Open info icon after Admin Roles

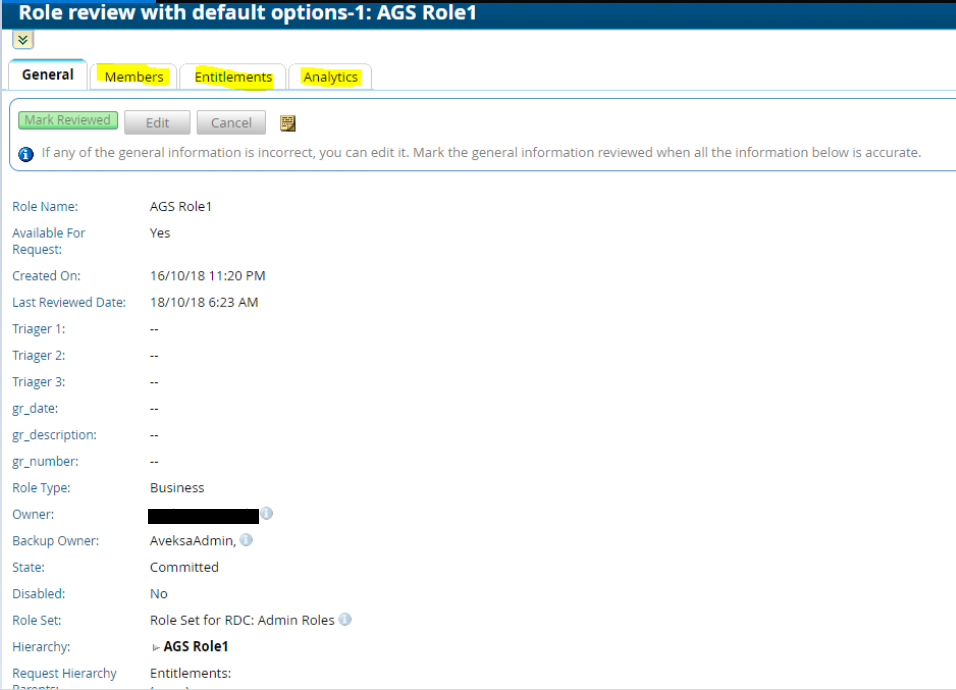(x=345, y=619)
